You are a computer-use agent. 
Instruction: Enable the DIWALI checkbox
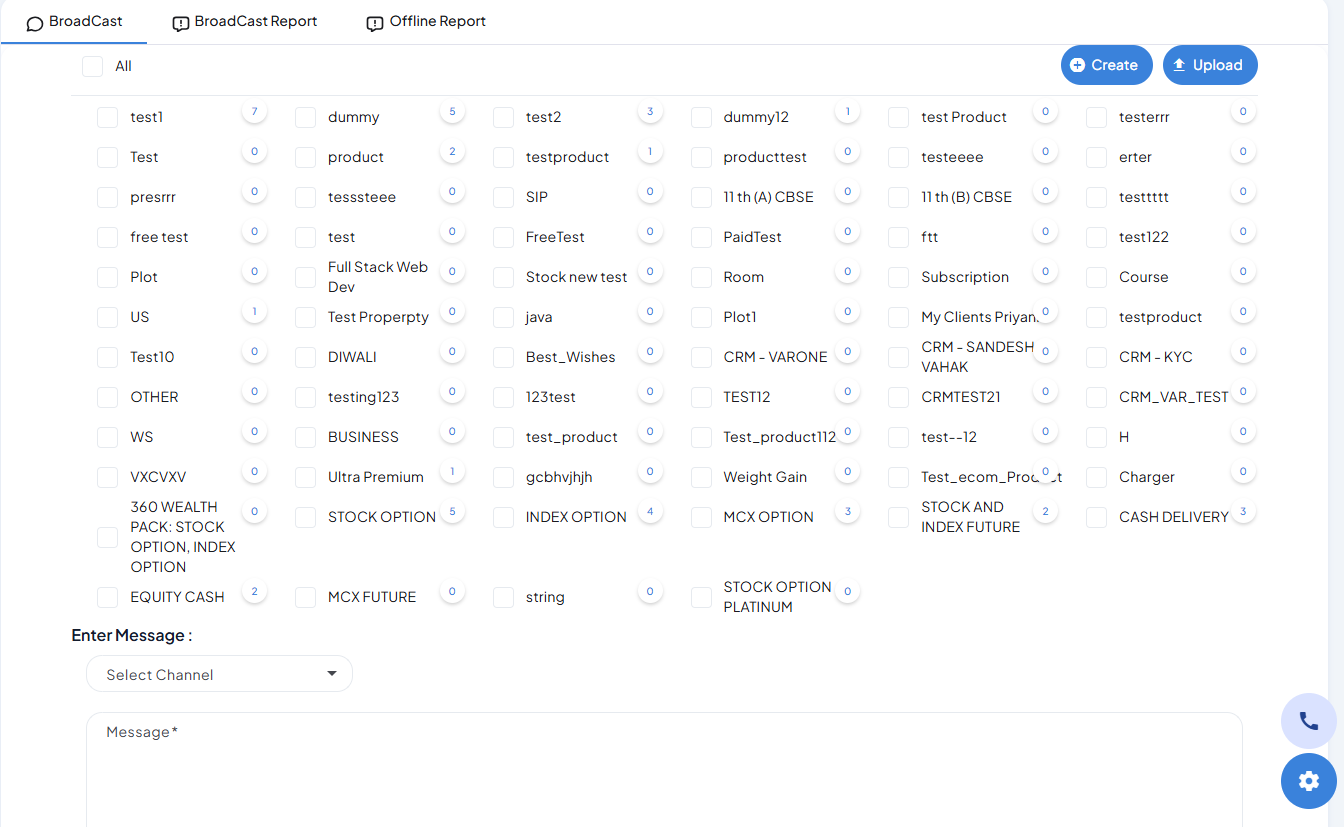point(306,357)
